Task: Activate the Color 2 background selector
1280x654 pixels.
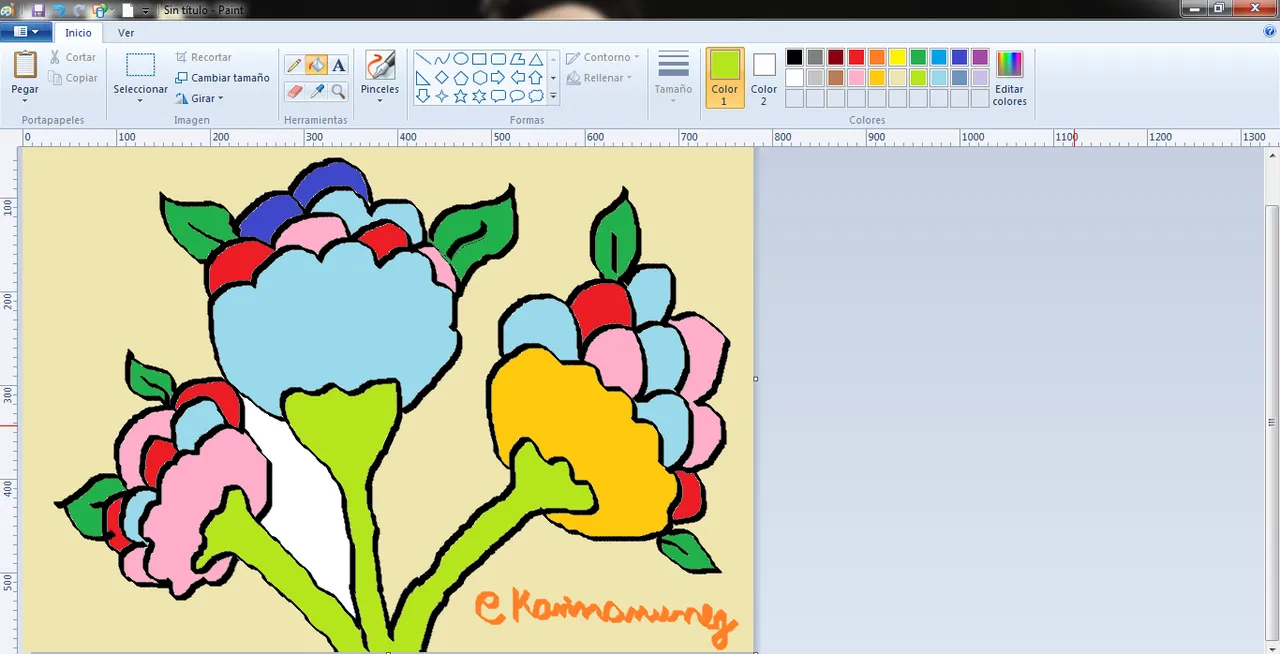Action: point(764,78)
